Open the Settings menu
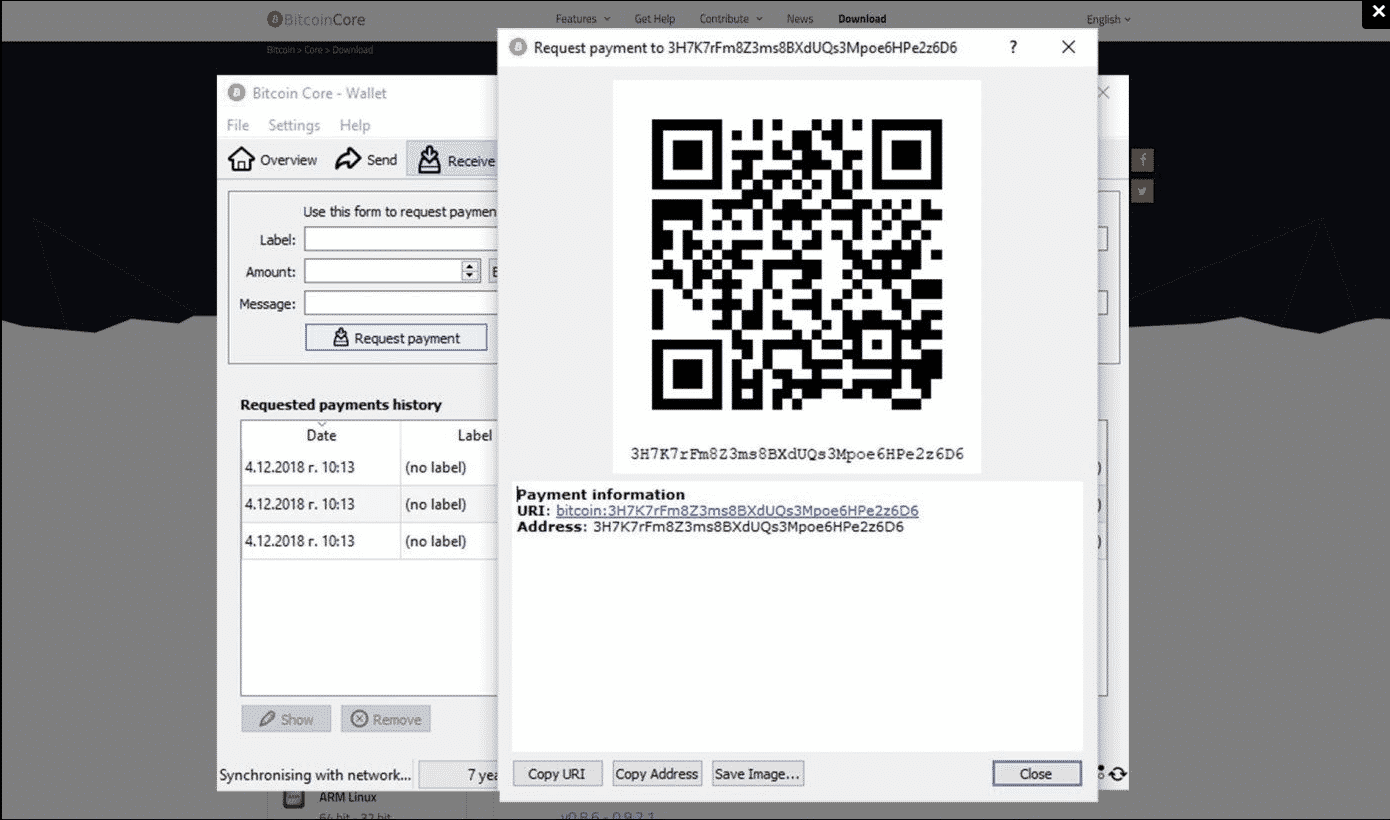This screenshot has width=1390, height=820. coord(294,125)
